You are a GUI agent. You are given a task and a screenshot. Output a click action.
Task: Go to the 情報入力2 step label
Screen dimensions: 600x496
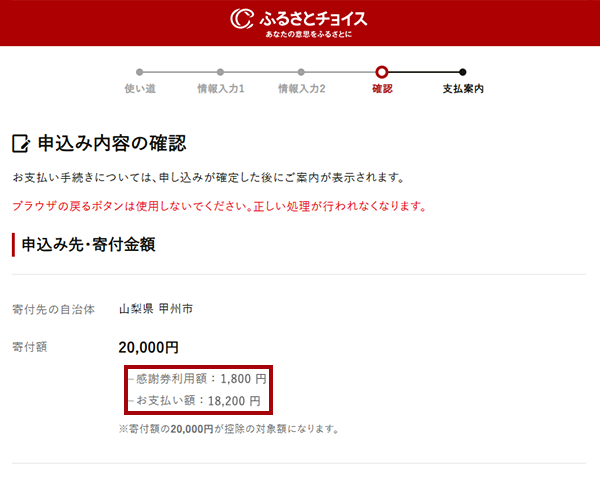301,89
